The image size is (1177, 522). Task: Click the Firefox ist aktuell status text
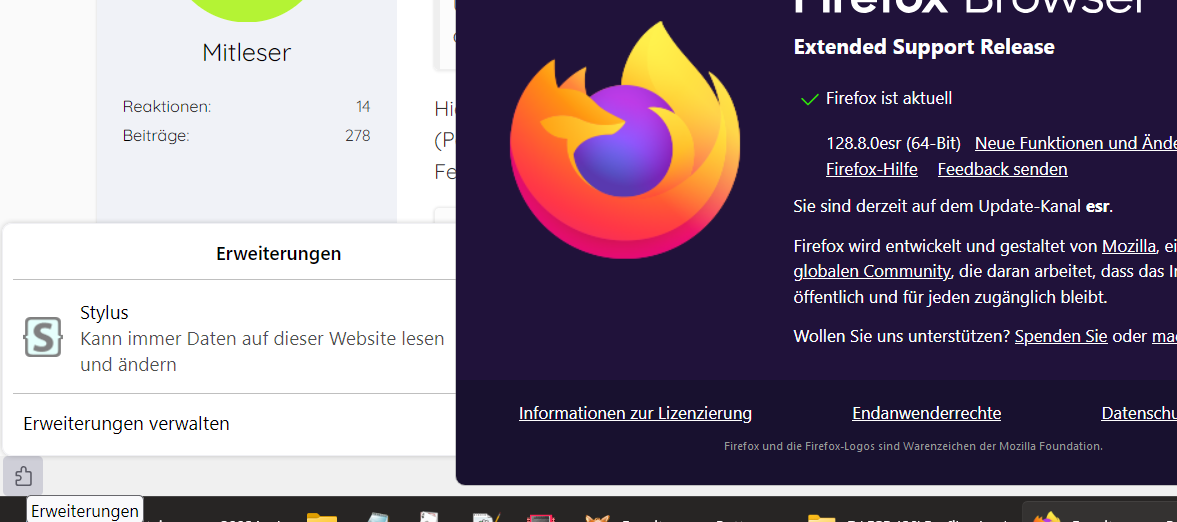889,98
